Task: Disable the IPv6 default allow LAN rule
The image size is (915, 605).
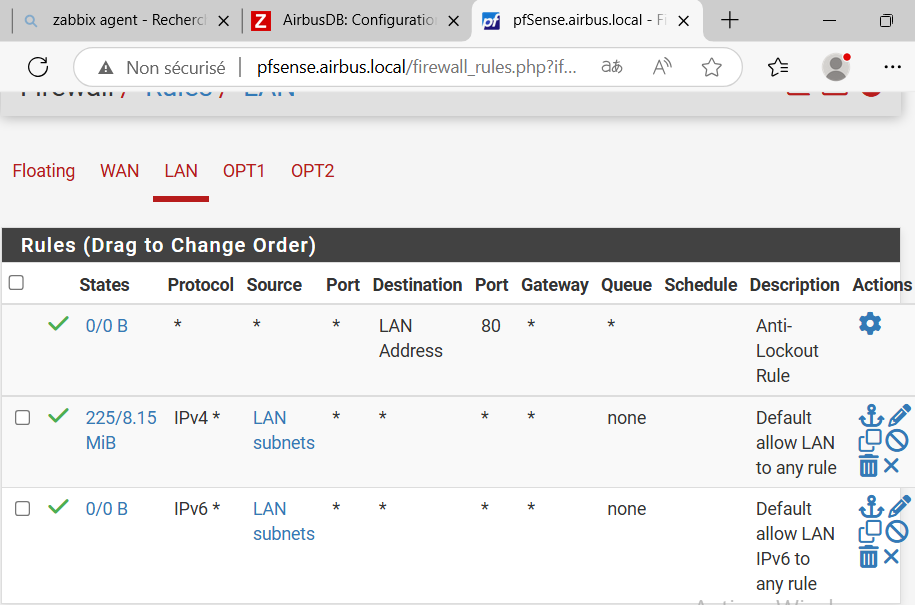Action: point(897,531)
